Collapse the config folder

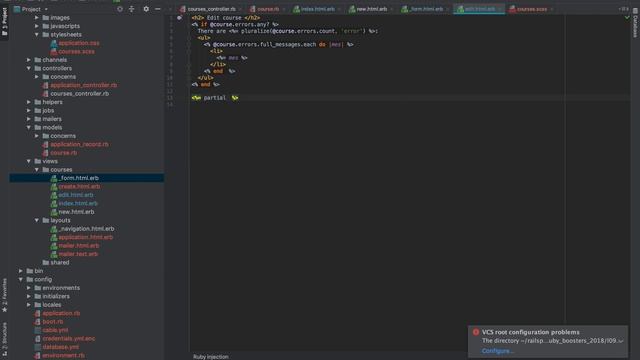click(20, 280)
